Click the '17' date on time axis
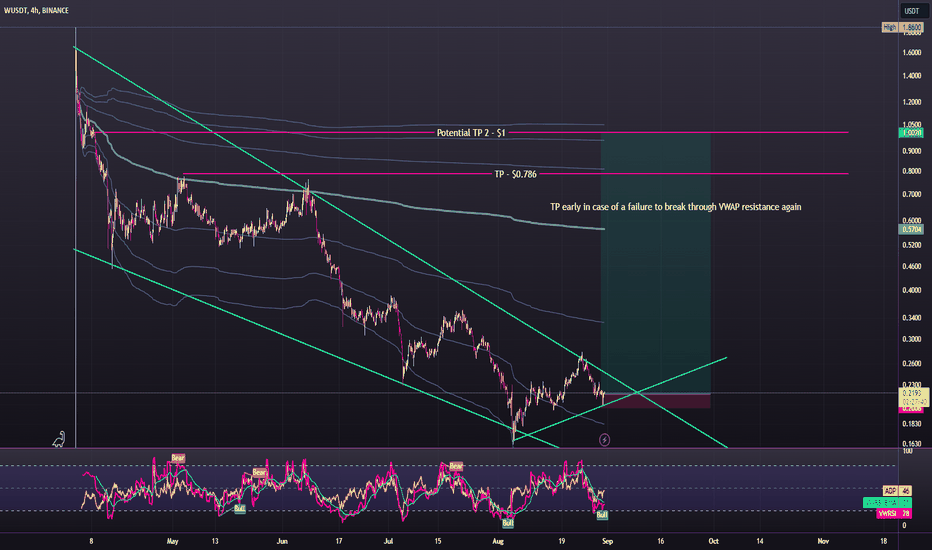932x550 pixels. tap(339, 541)
